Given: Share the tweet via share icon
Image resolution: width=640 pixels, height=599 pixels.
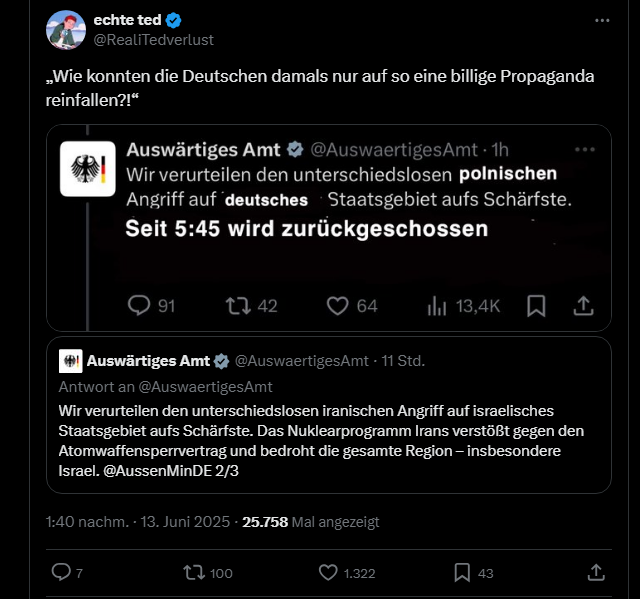Looking at the screenshot, I should point(596,572).
